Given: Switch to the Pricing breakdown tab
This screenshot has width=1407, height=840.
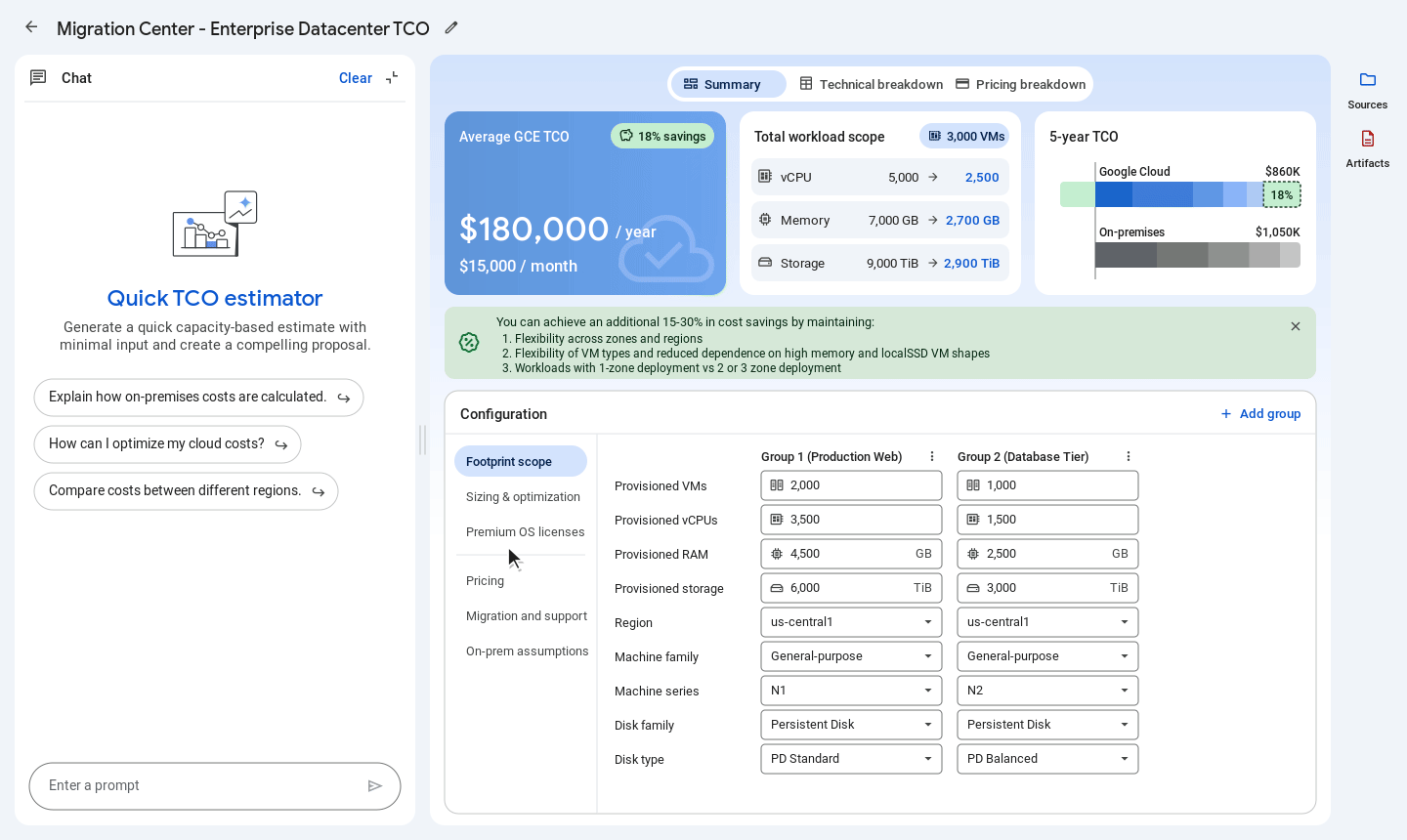Looking at the screenshot, I should 1021,84.
